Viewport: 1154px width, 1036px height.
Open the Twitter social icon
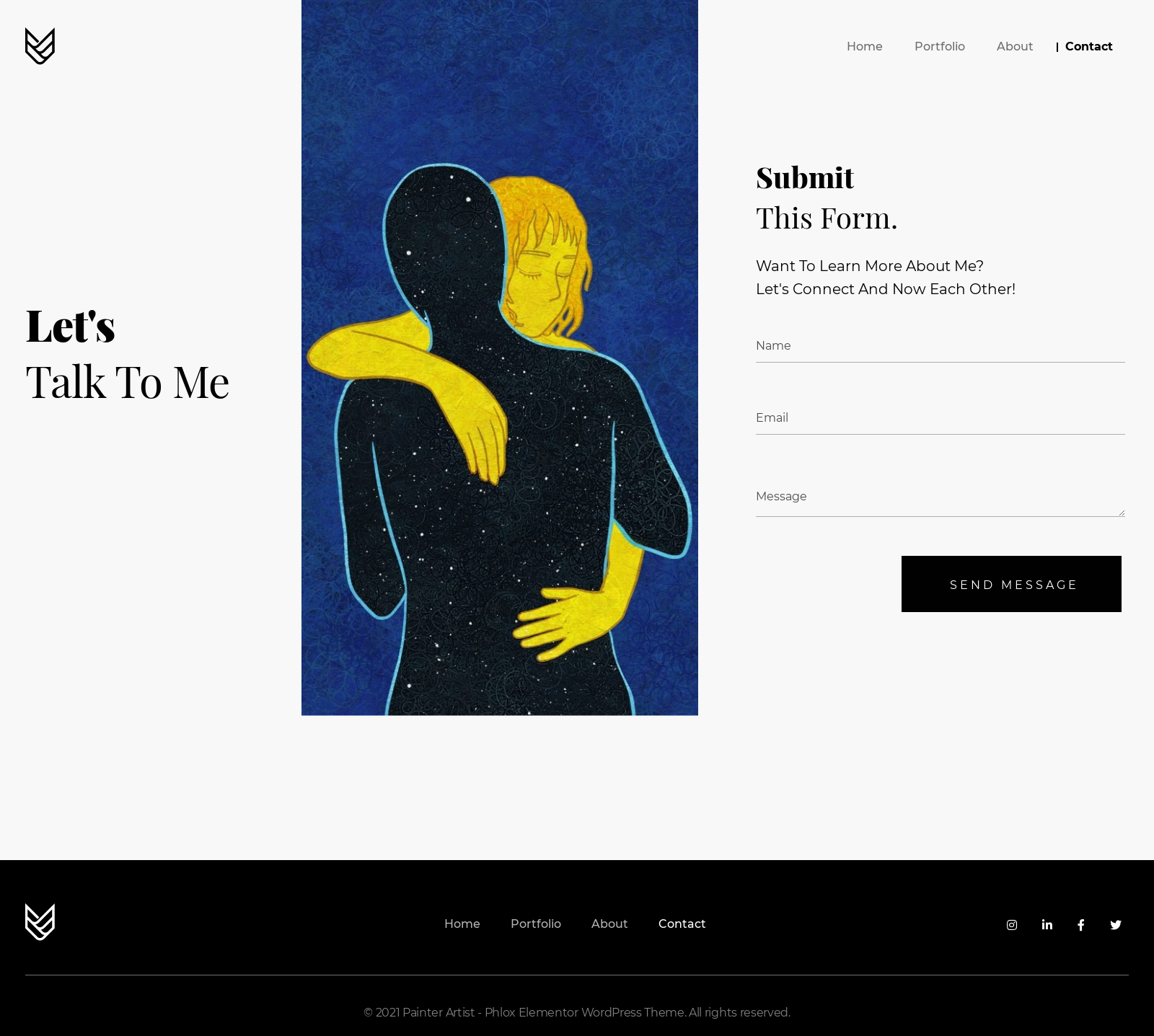pos(1116,925)
